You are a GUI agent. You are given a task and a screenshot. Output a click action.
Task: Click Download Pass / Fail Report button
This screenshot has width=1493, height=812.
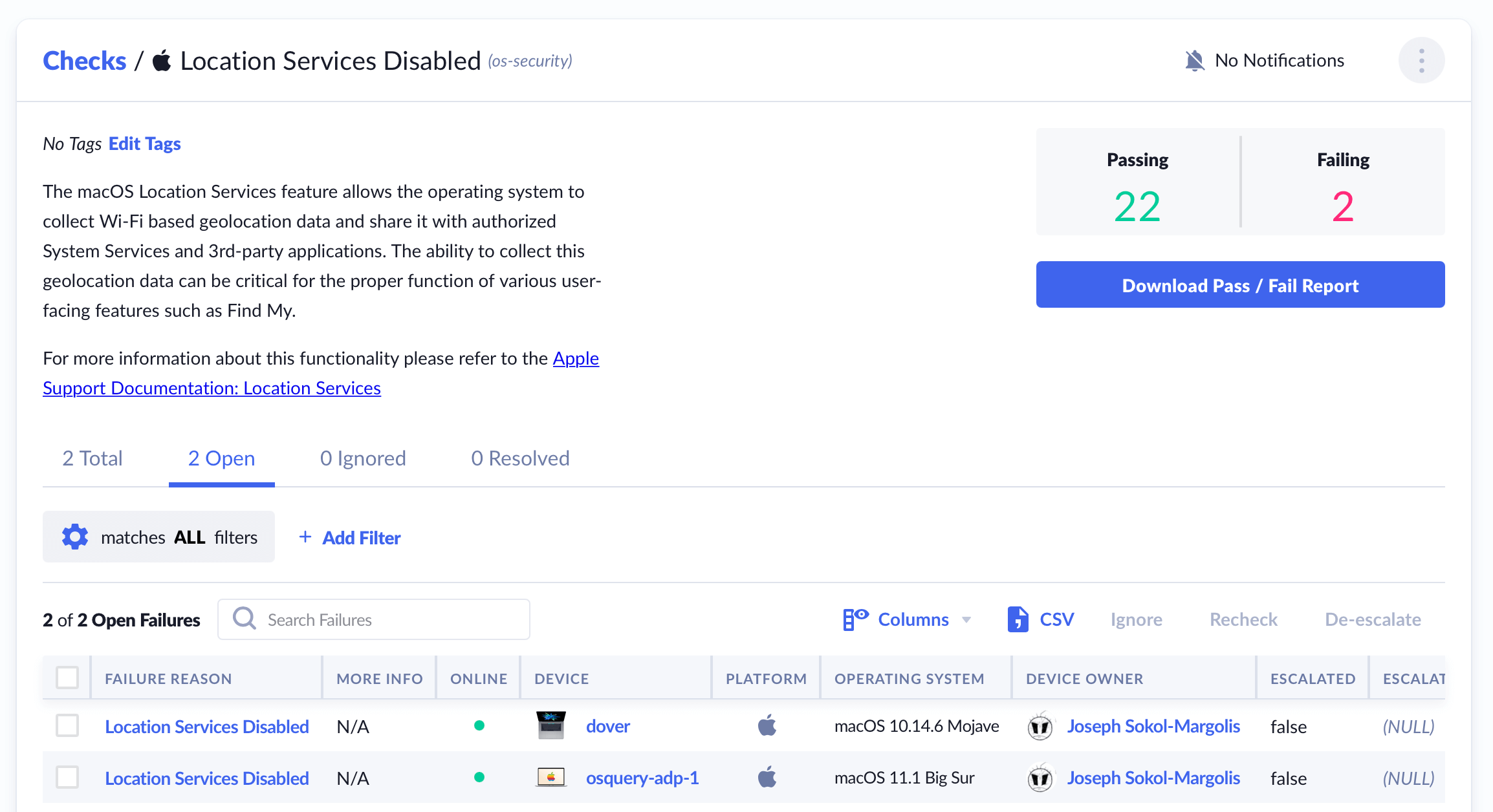[x=1240, y=285]
